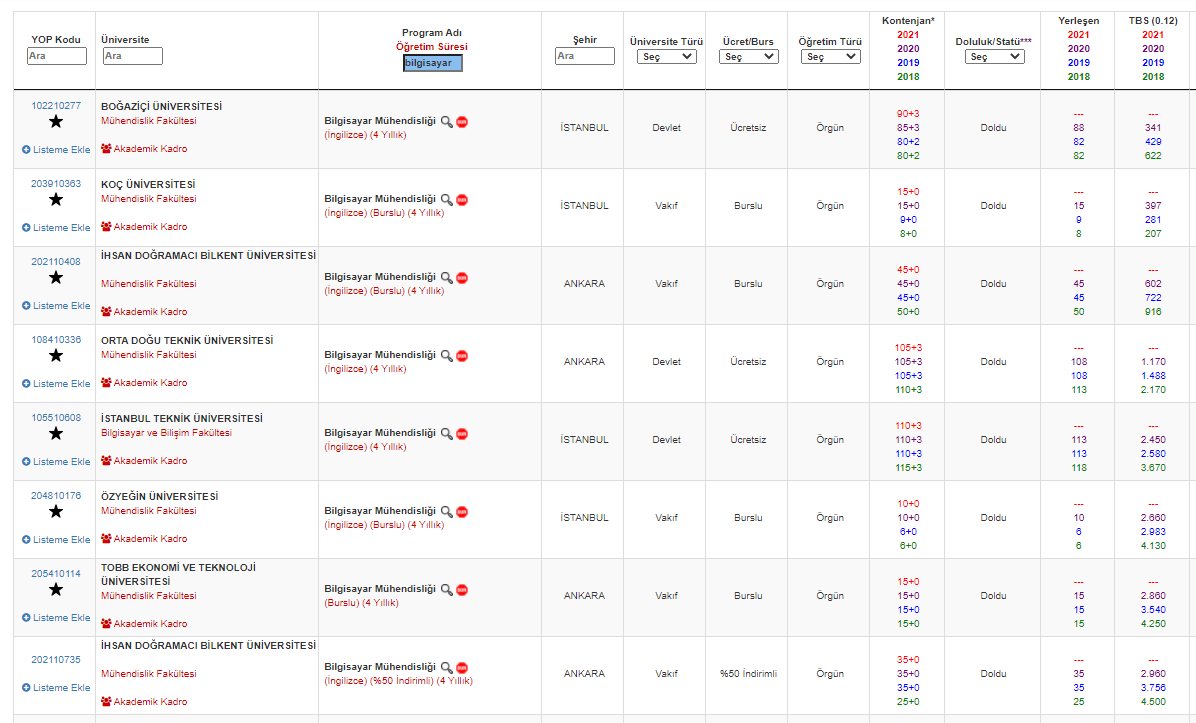The height and width of the screenshot is (723, 1196).
Task: Open the Ücret/Burs filter dropdown
Action: coord(748,56)
